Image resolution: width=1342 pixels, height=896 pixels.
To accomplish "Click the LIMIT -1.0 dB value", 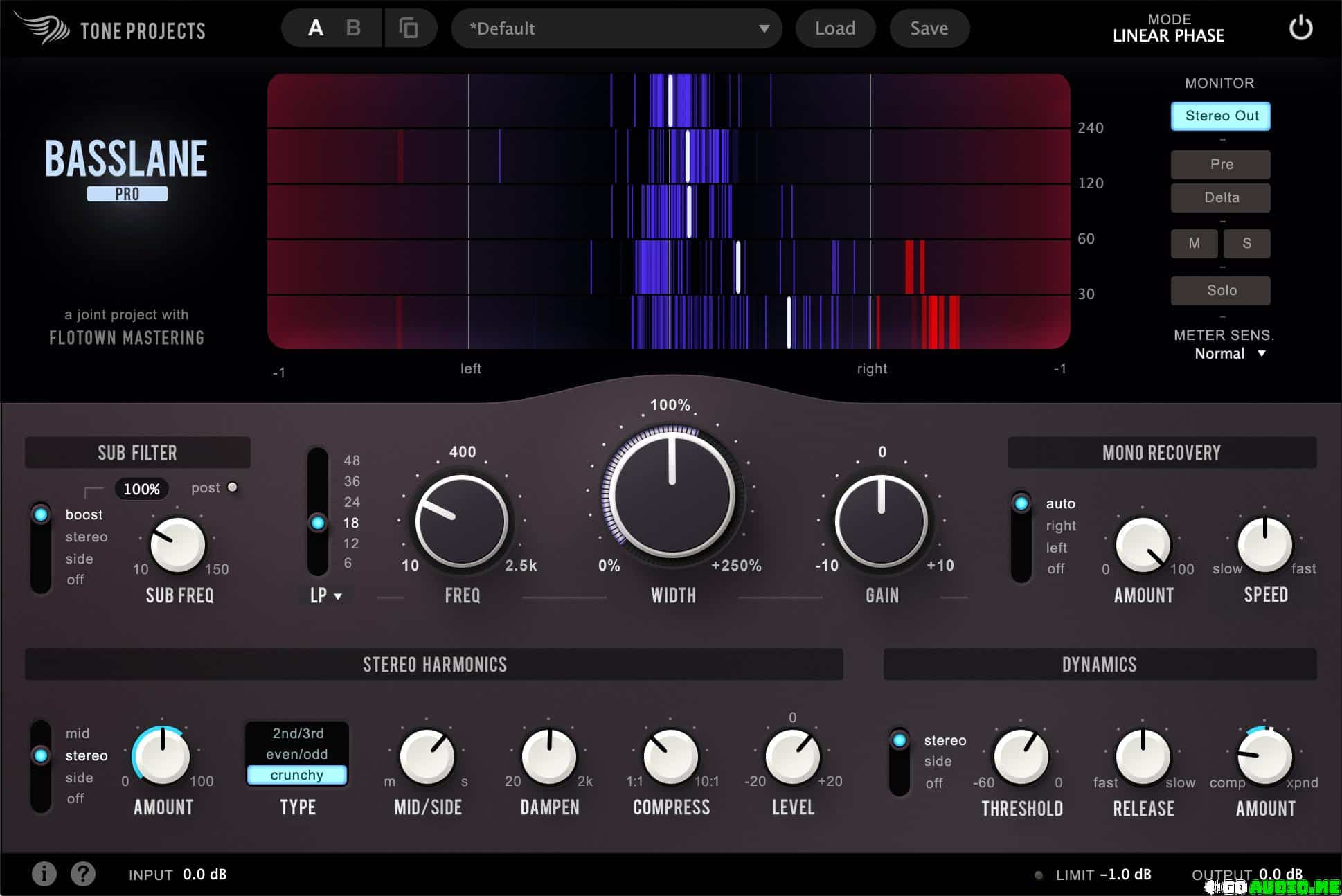I will (x=1125, y=875).
